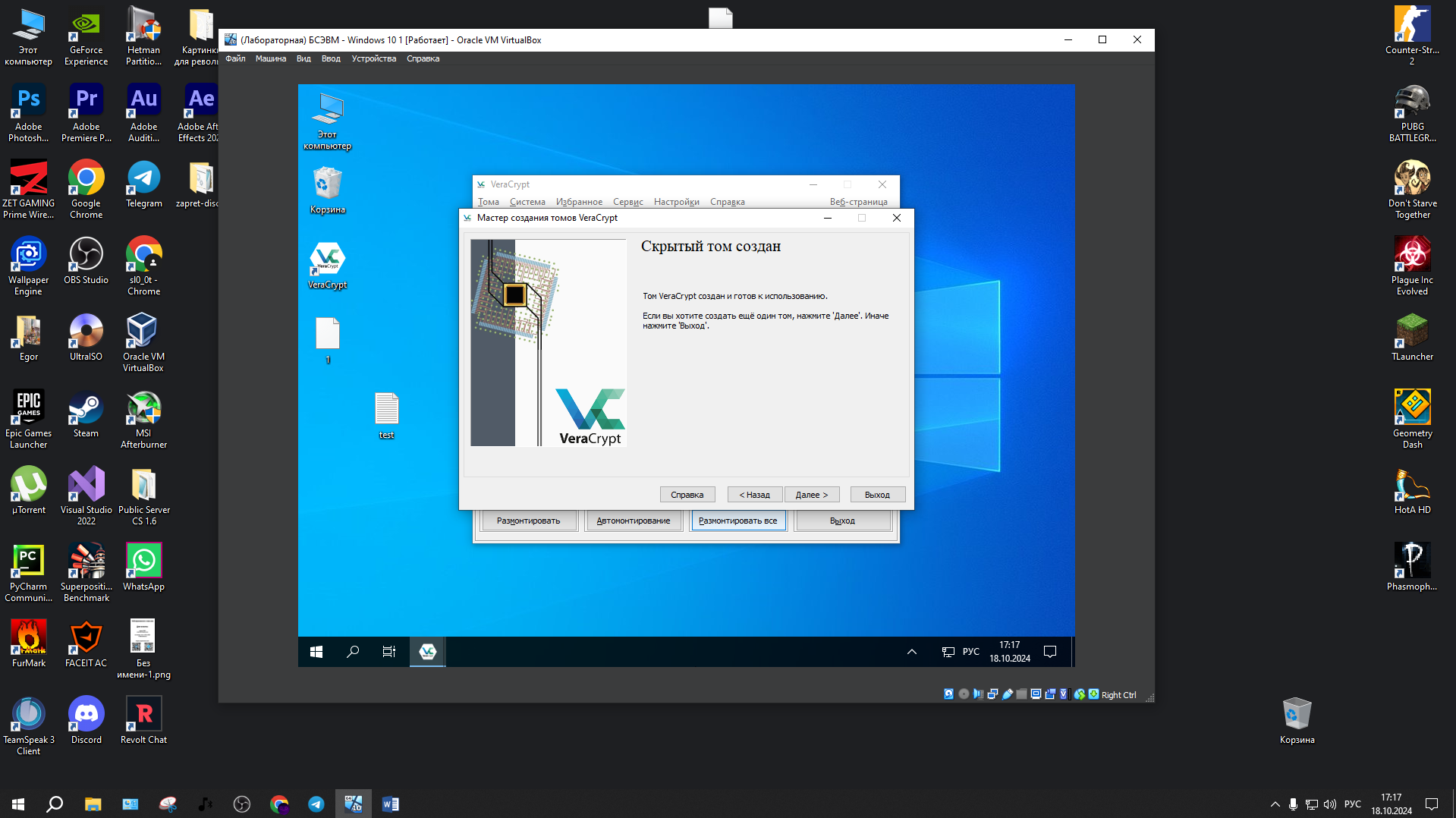
Task: Select the Geometry Dash desktop icon
Action: tap(1413, 420)
